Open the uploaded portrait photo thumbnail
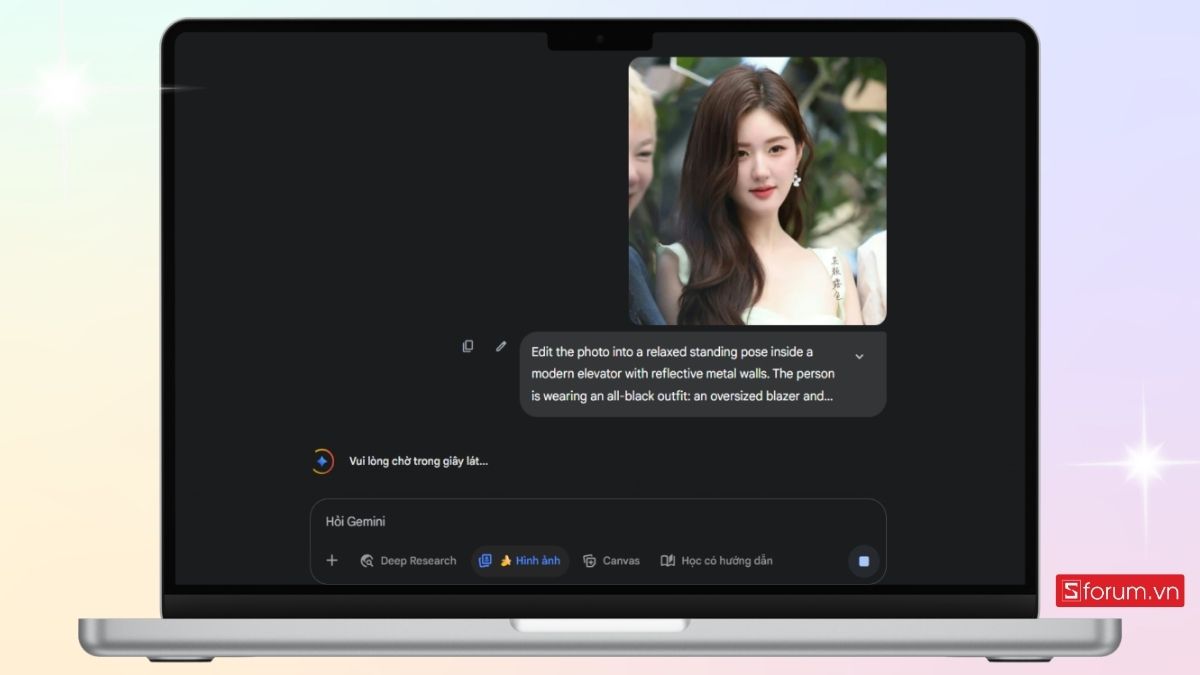Screen dimensions: 1200x675 (x=757, y=191)
